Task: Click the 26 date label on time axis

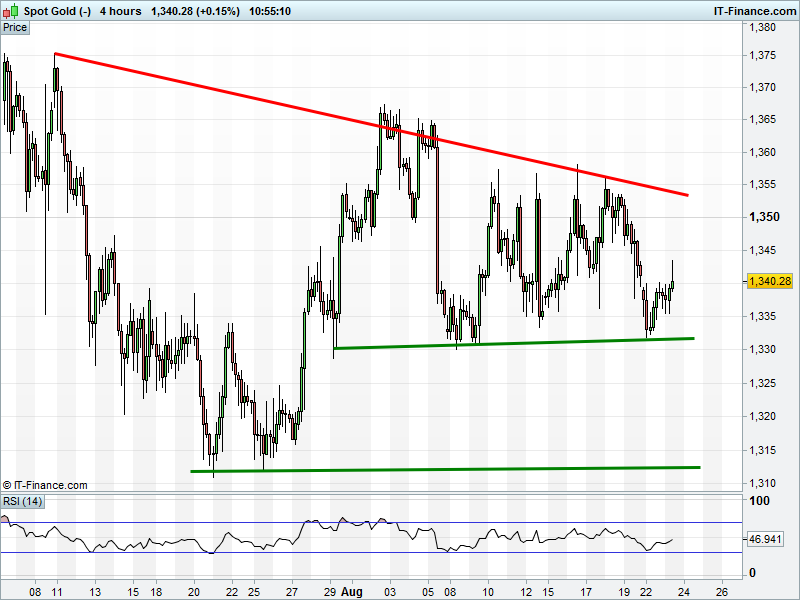Action: 721,592
